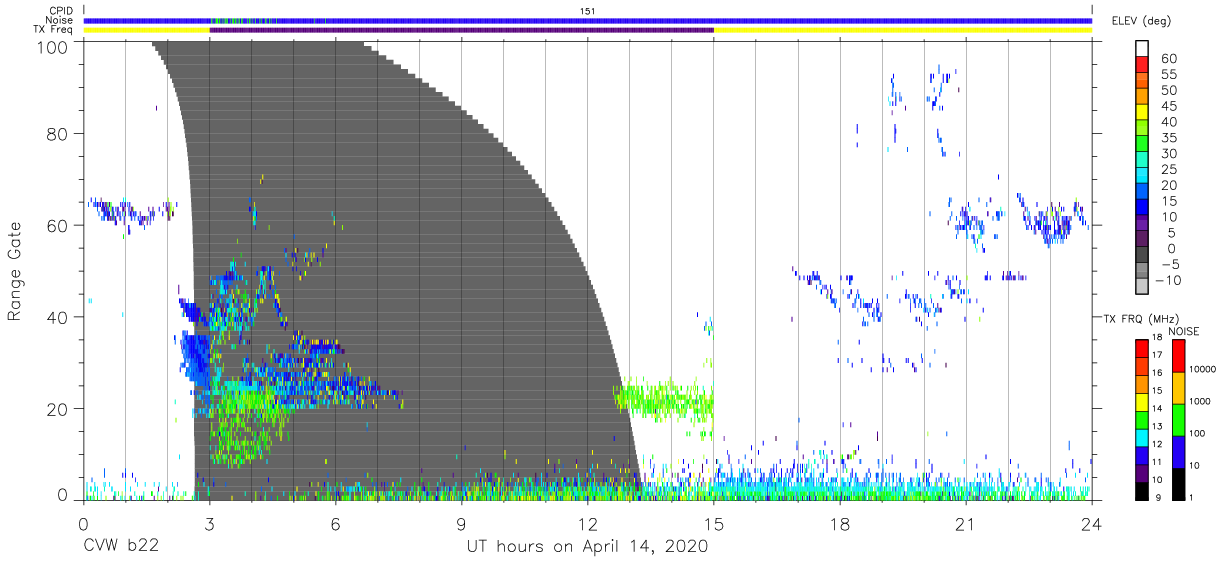Pick the white top swatch of the ELEV colorbar
The image size is (1228, 567).
(x=1143, y=50)
